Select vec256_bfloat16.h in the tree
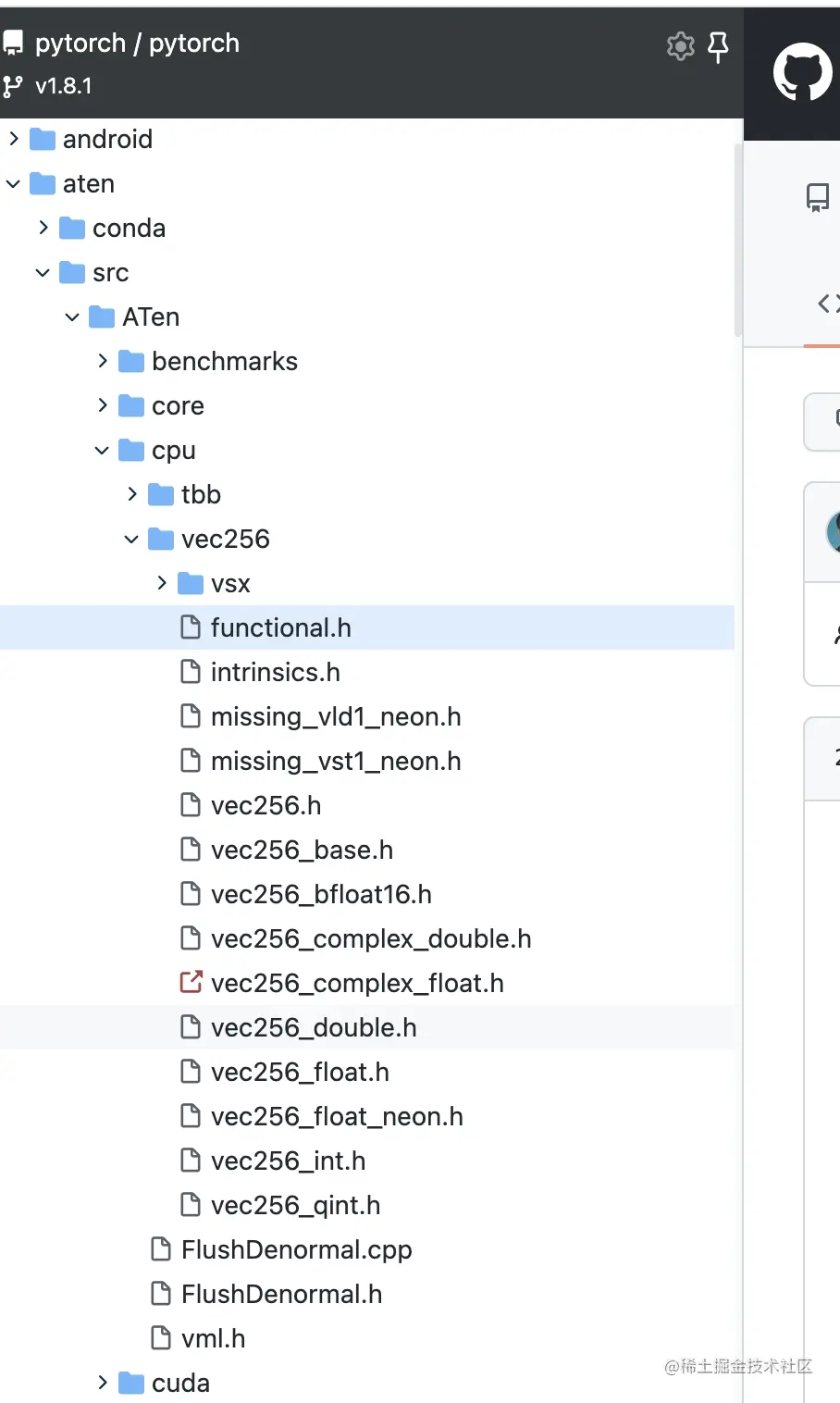 click(318, 894)
